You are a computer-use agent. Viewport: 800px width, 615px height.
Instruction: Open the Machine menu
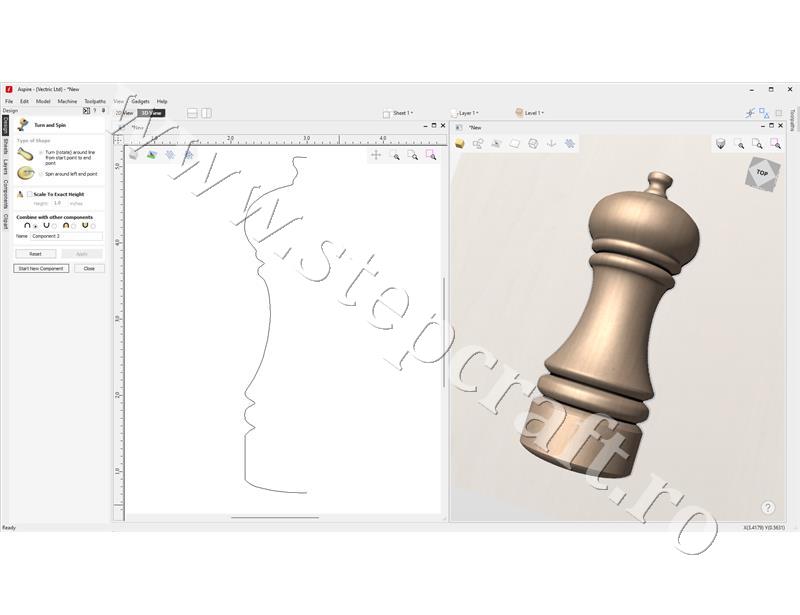(x=67, y=102)
